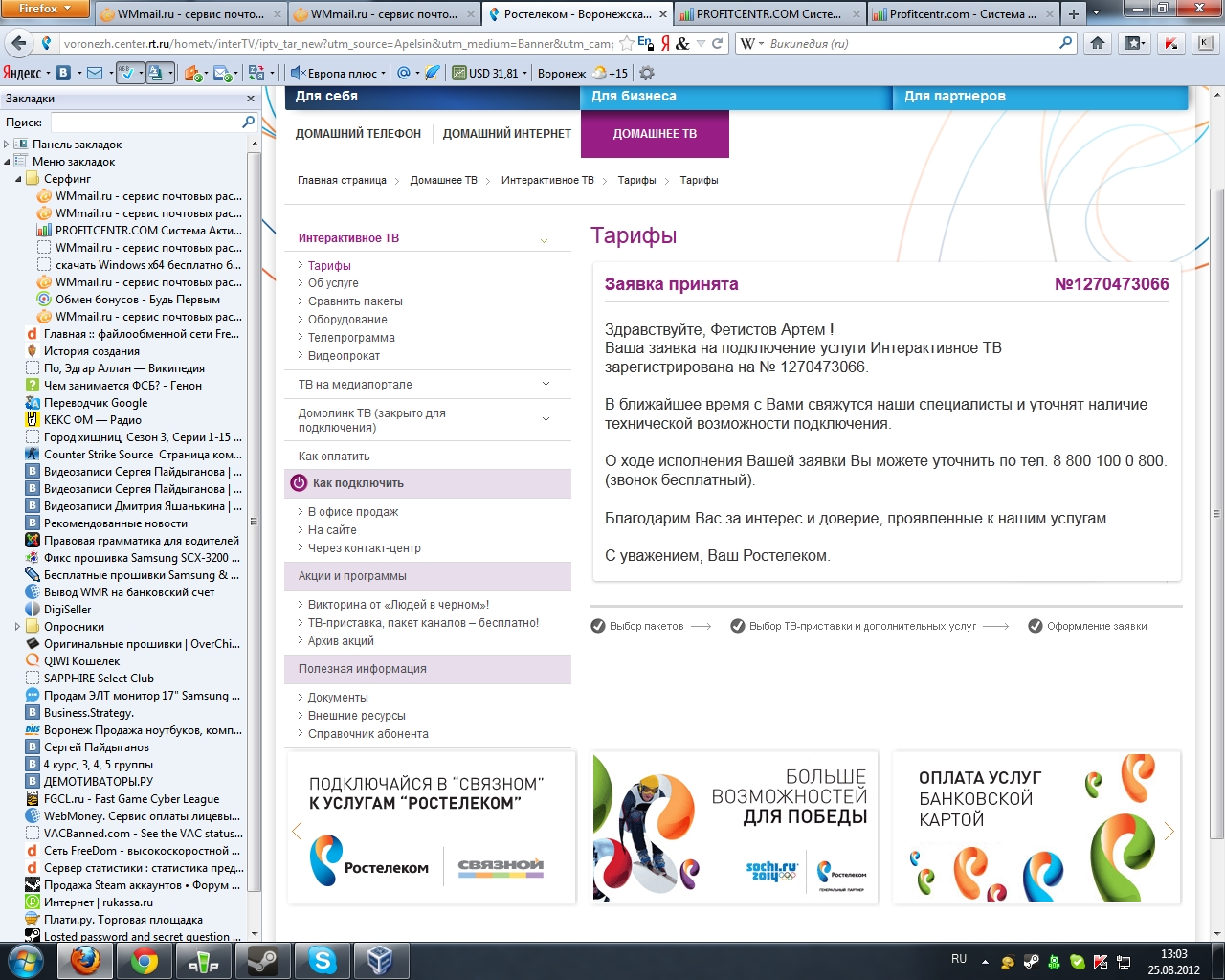Open the Kaspersky virtual keyboard icon
Screen dimensions: 1225x980
pyautogui.click(x=1205, y=43)
